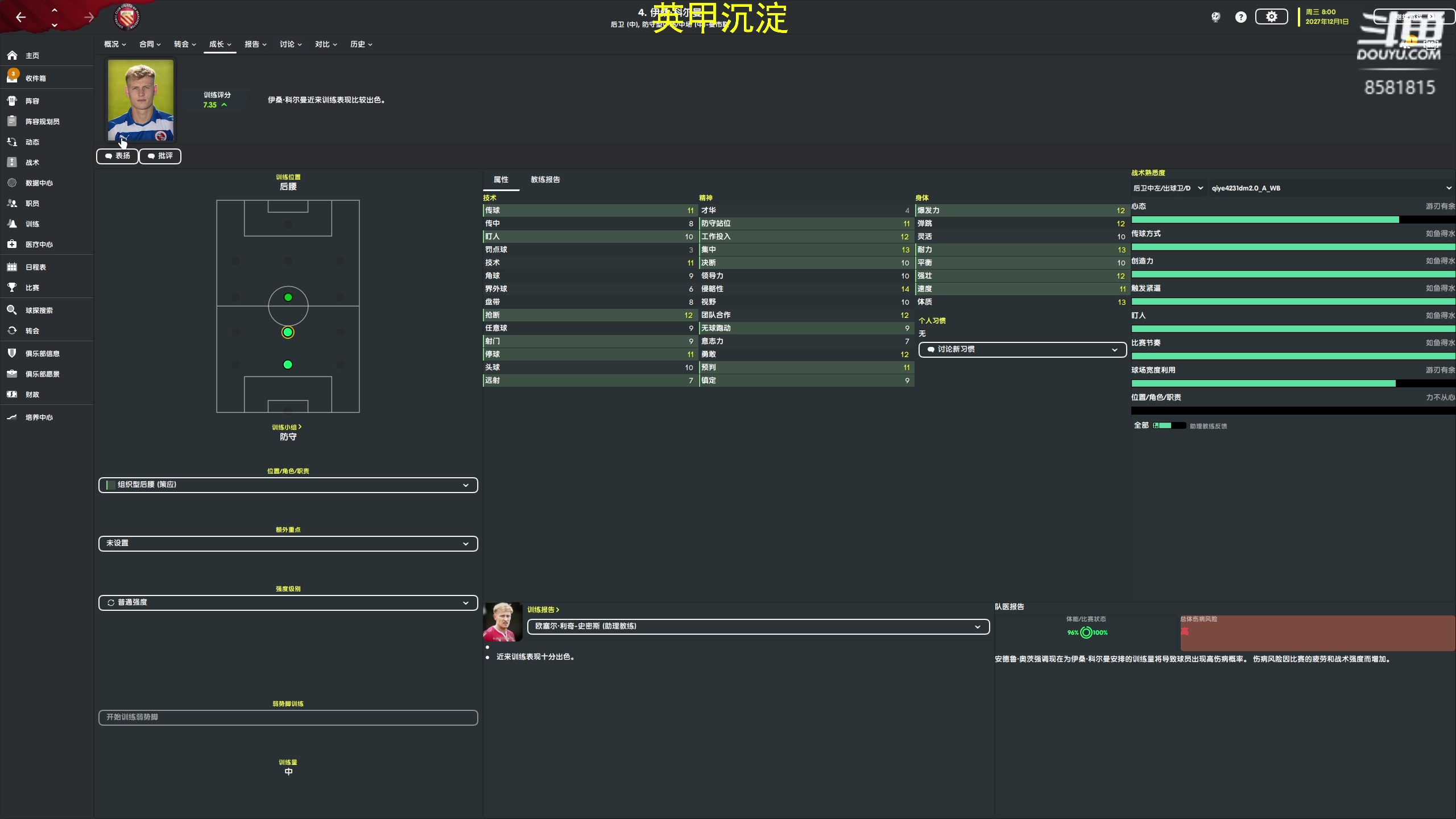Click the 表扬 praise button
The height and width of the screenshot is (819, 1456).
[117, 156]
